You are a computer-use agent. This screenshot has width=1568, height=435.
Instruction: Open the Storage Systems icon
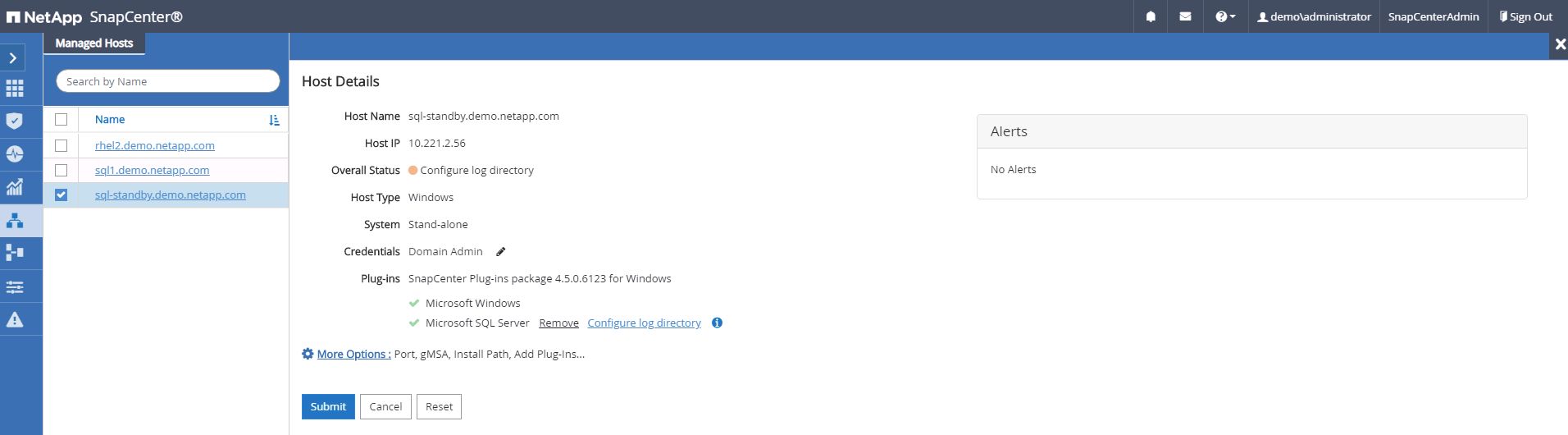[15, 253]
